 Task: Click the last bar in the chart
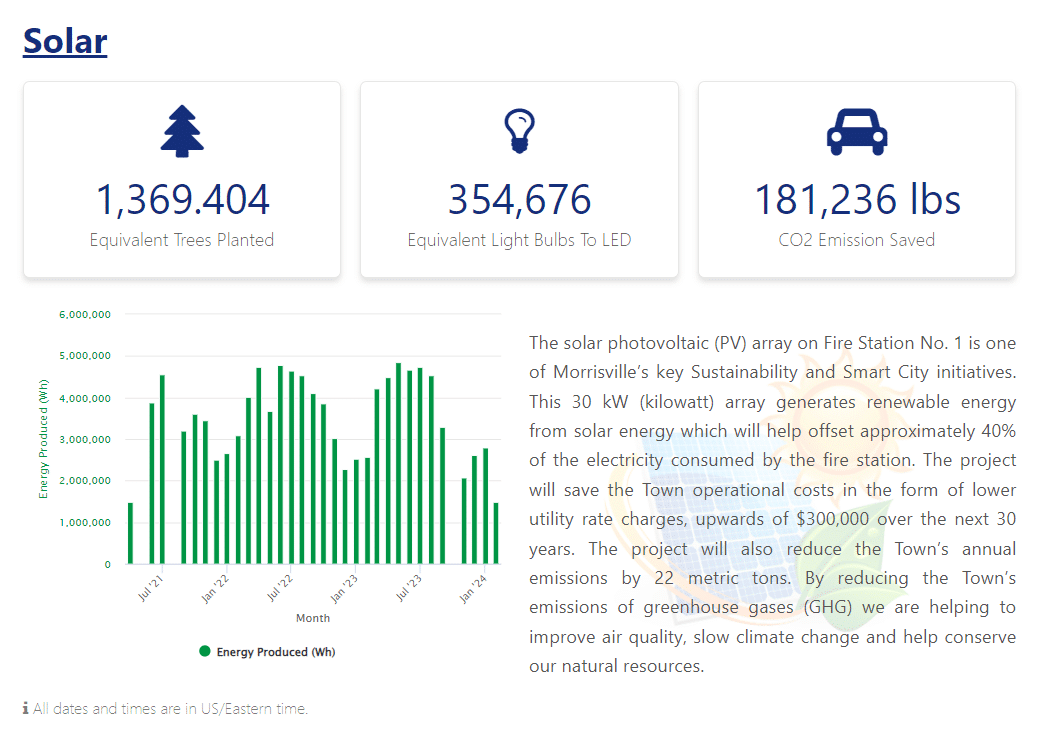[x=496, y=534]
